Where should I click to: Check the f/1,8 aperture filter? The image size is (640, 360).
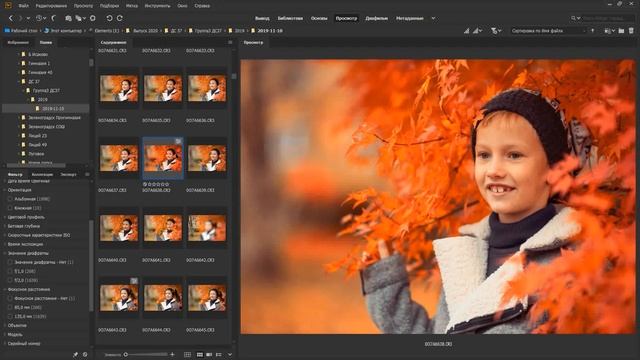pos(10,271)
